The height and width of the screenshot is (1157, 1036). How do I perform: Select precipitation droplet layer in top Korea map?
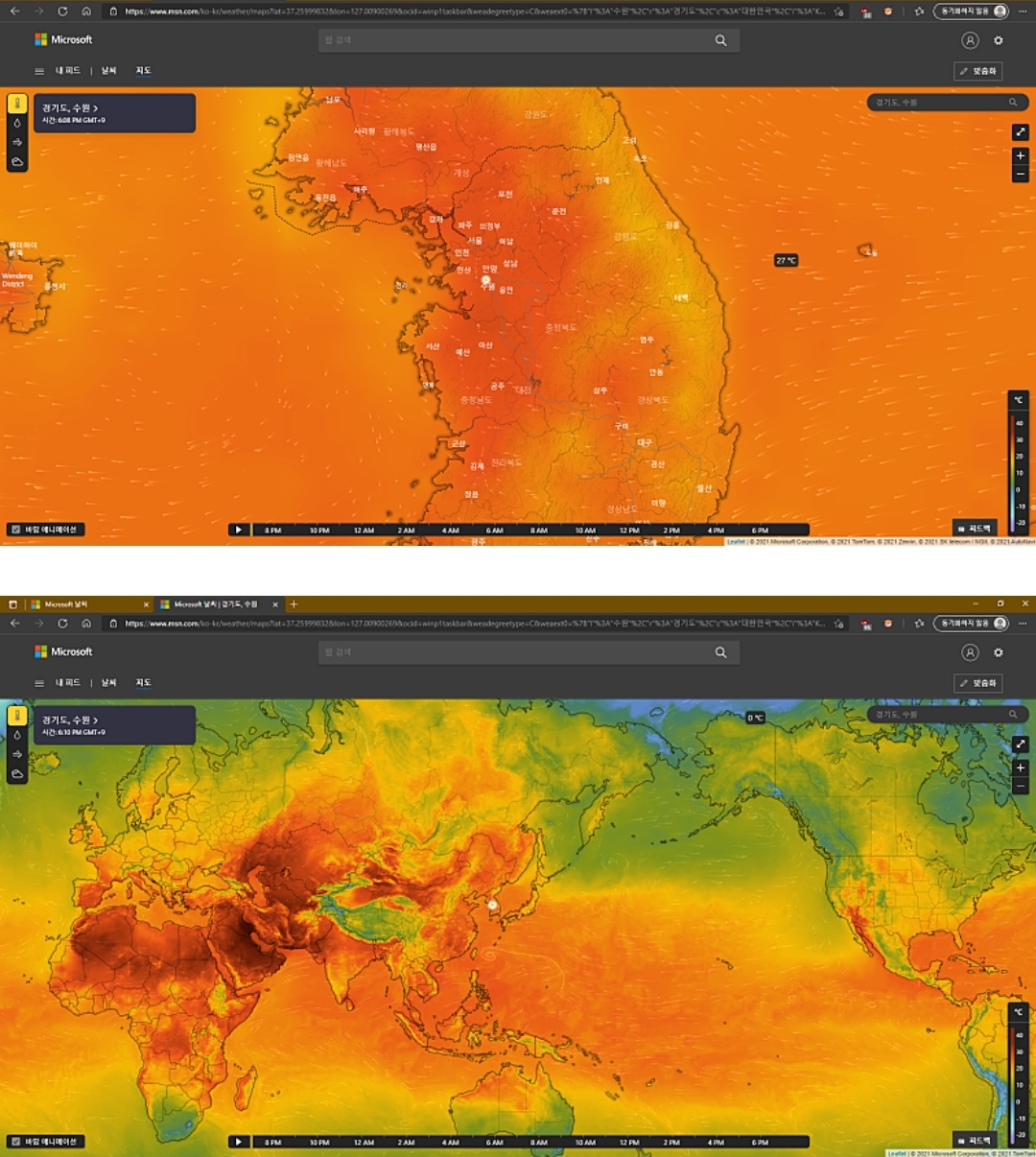(x=17, y=123)
